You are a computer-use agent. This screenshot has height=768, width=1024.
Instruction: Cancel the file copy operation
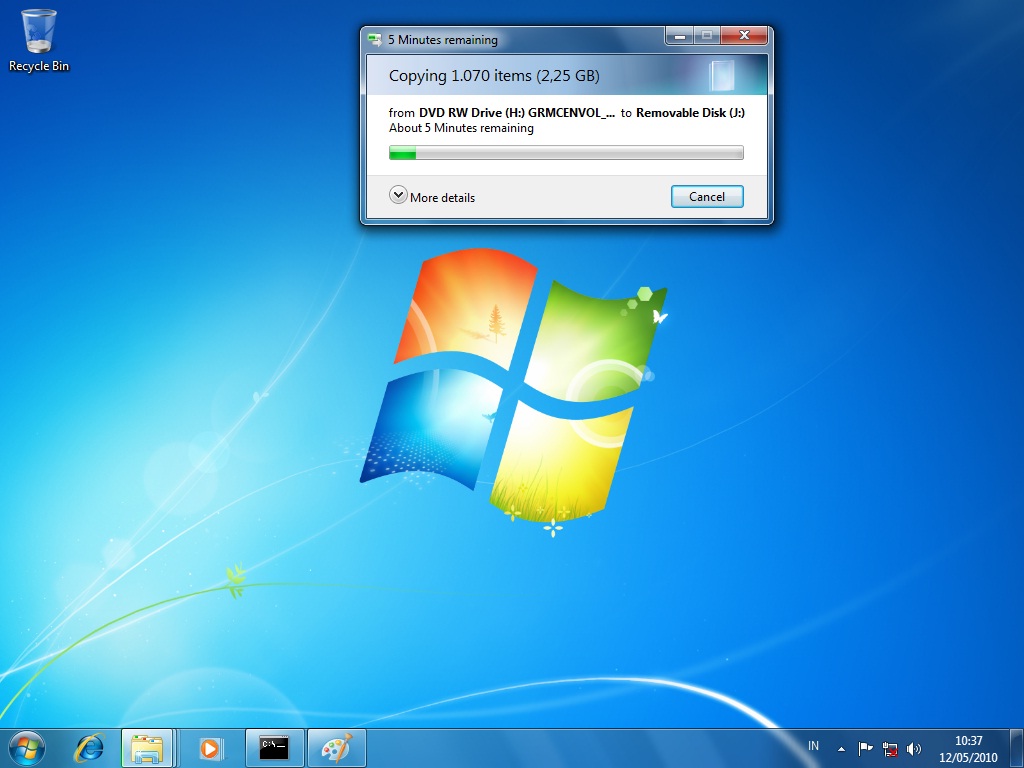click(707, 197)
